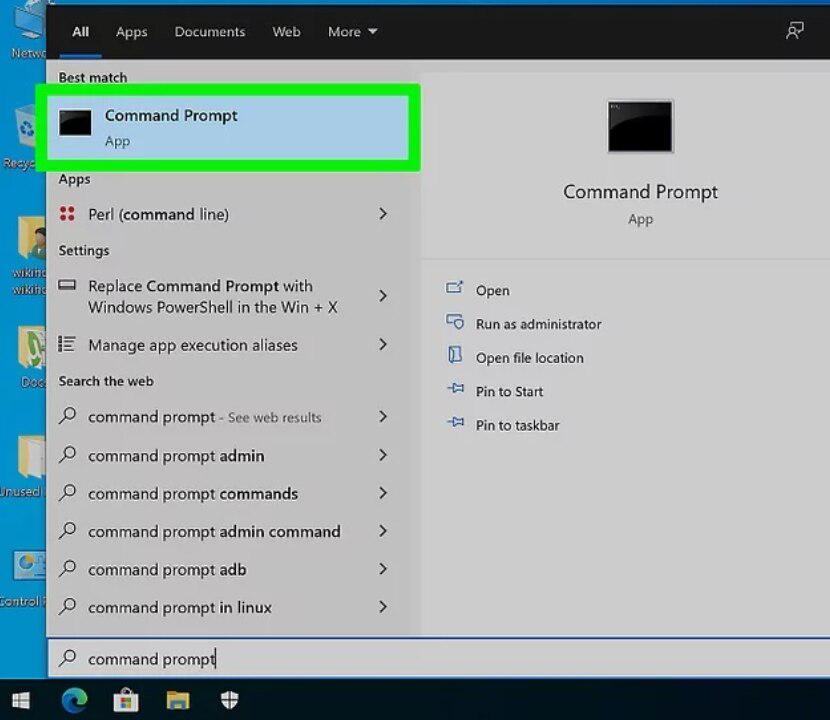Click the Pin to Start pin icon

coord(455,389)
